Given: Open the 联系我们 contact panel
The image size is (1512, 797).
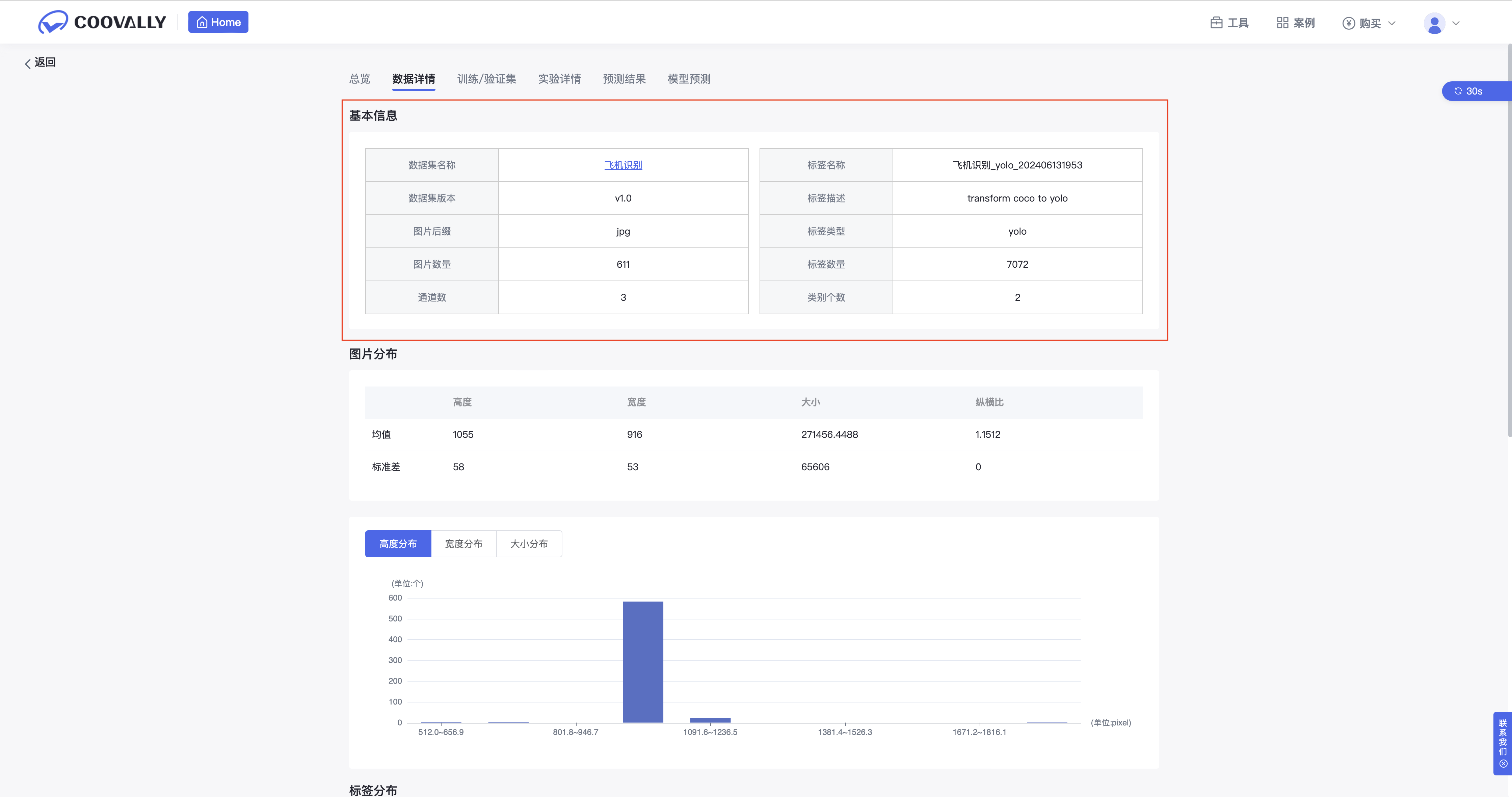Looking at the screenshot, I should (1503, 737).
